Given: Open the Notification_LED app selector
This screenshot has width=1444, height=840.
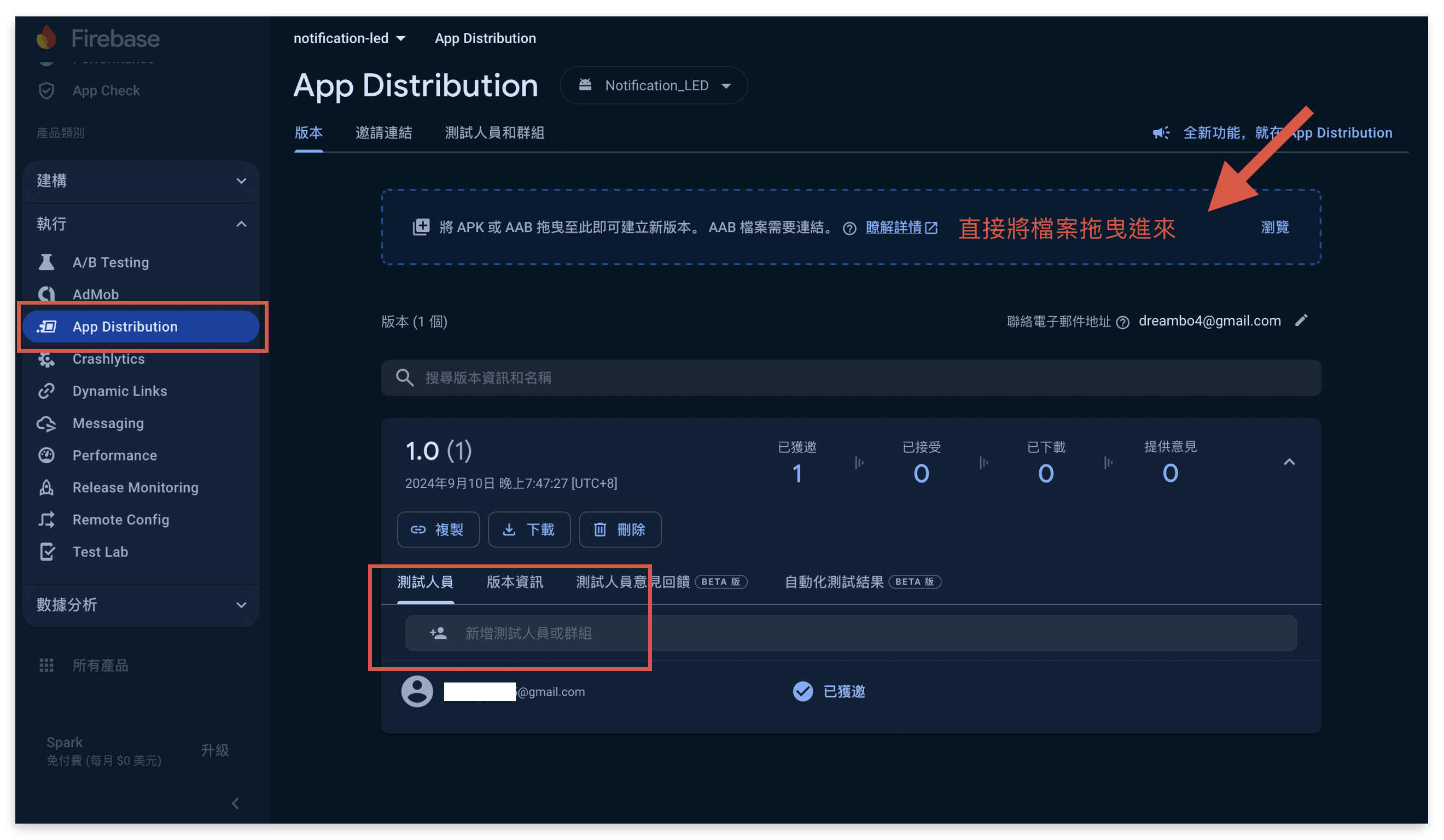Looking at the screenshot, I should coord(654,85).
